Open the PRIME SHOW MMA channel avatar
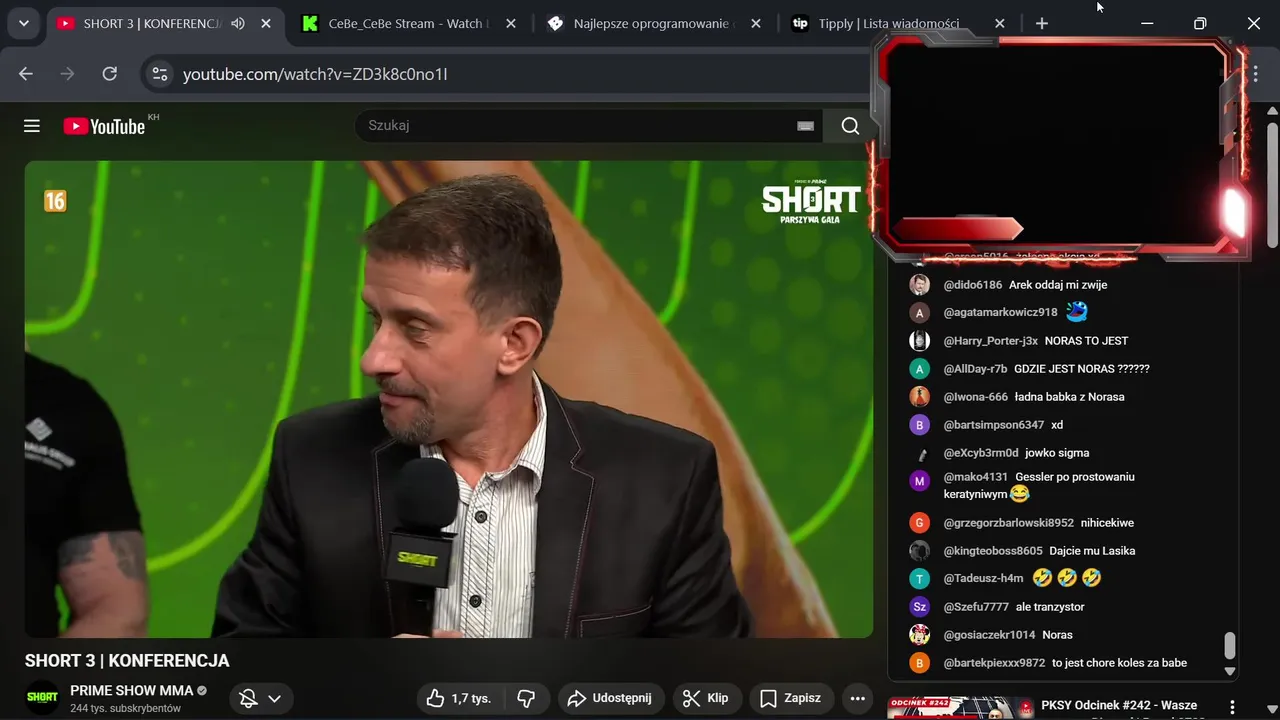 (42, 697)
